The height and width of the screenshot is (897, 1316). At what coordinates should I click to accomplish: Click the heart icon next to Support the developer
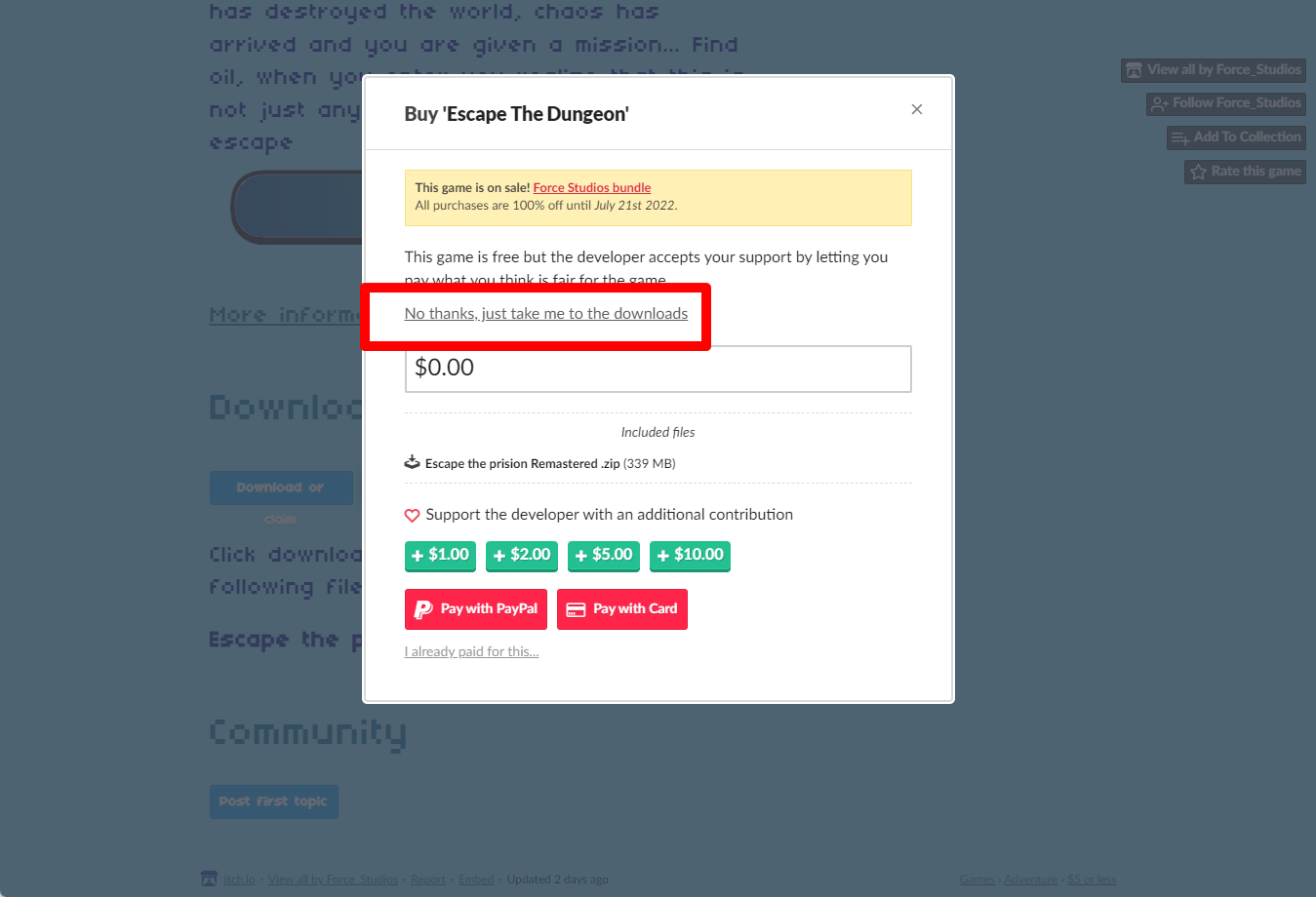[x=413, y=515]
